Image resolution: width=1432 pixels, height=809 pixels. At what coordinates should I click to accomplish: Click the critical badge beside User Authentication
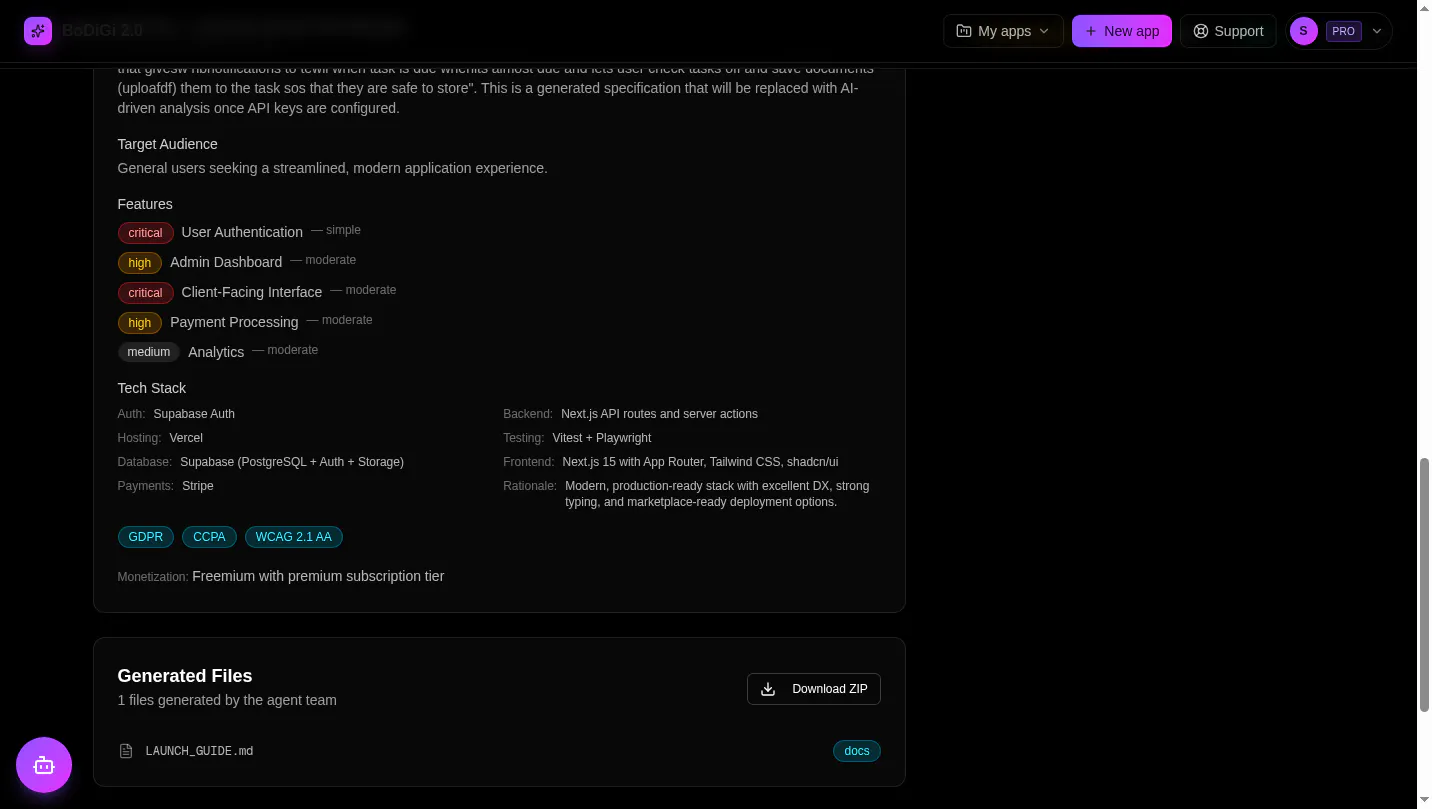tap(145, 233)
